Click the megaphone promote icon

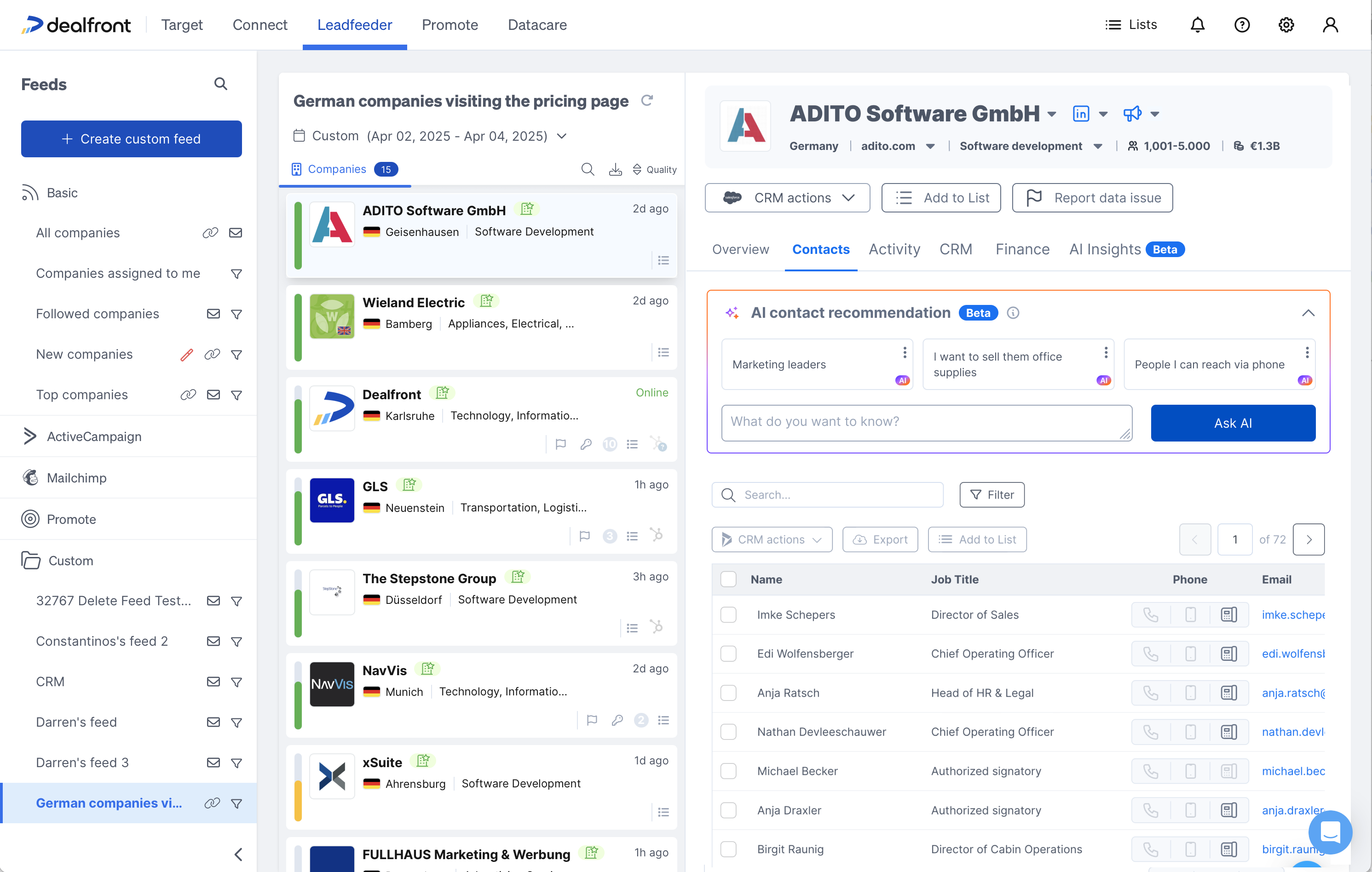(1132, 114)
